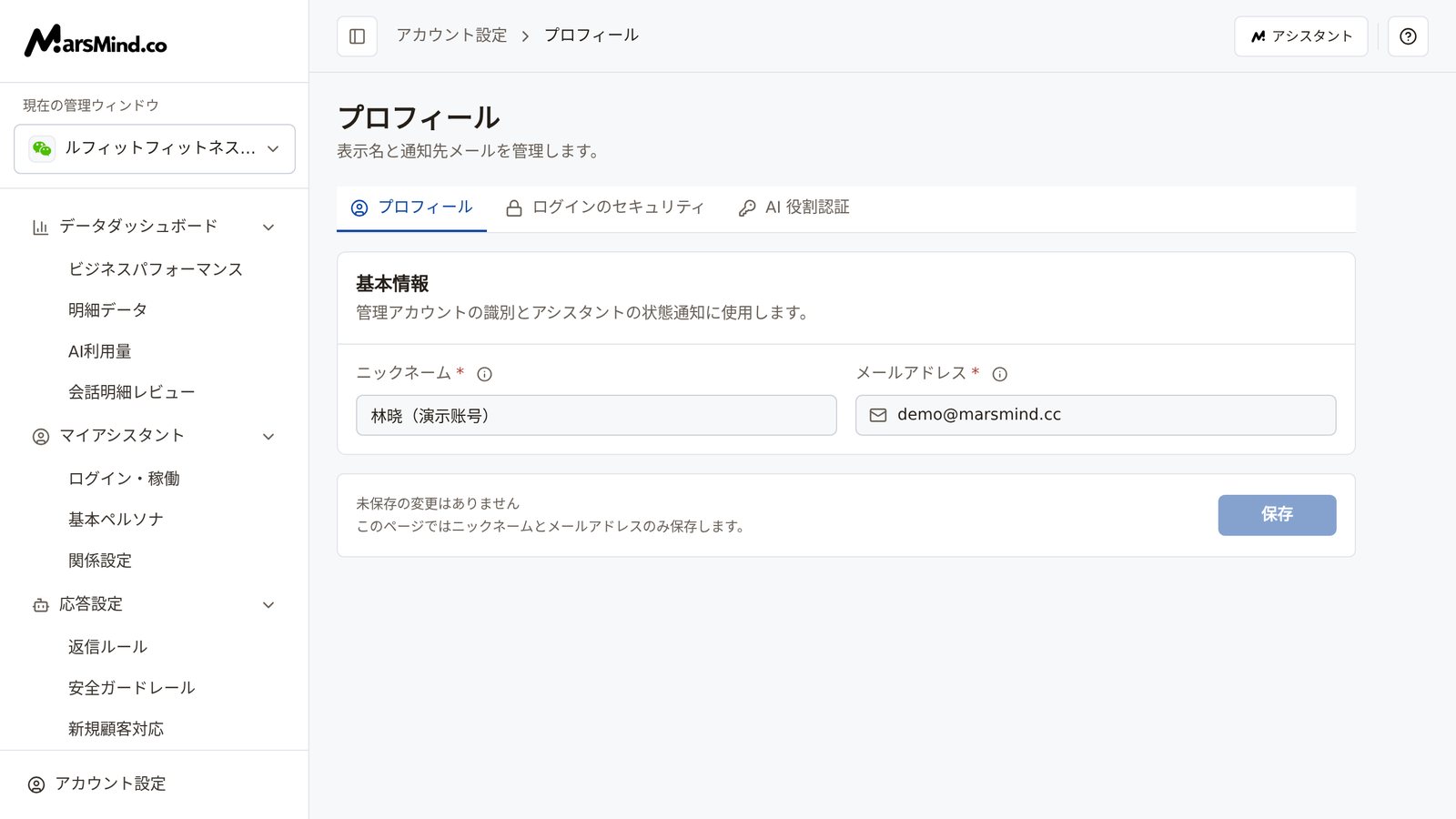
Task: Show email address info tooltip icon
Action: (1000, 374)
